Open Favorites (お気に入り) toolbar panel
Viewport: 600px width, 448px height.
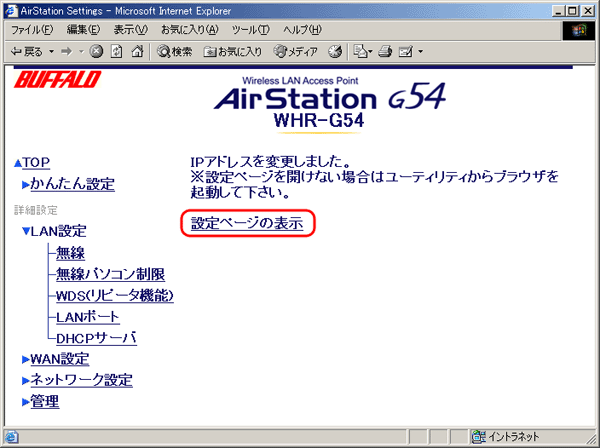233,51
